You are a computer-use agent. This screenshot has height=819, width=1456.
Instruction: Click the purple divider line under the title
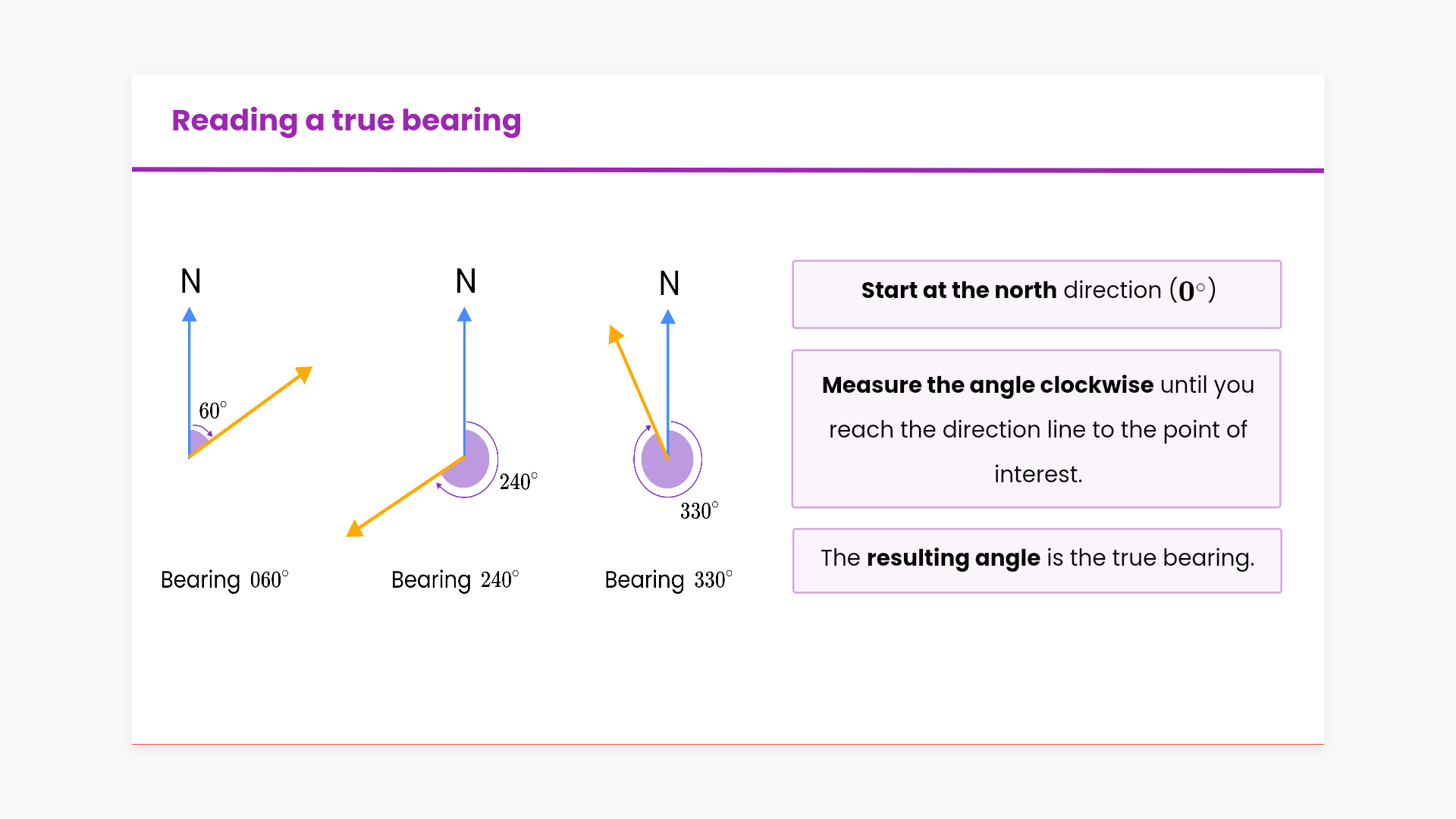(728, 170)
